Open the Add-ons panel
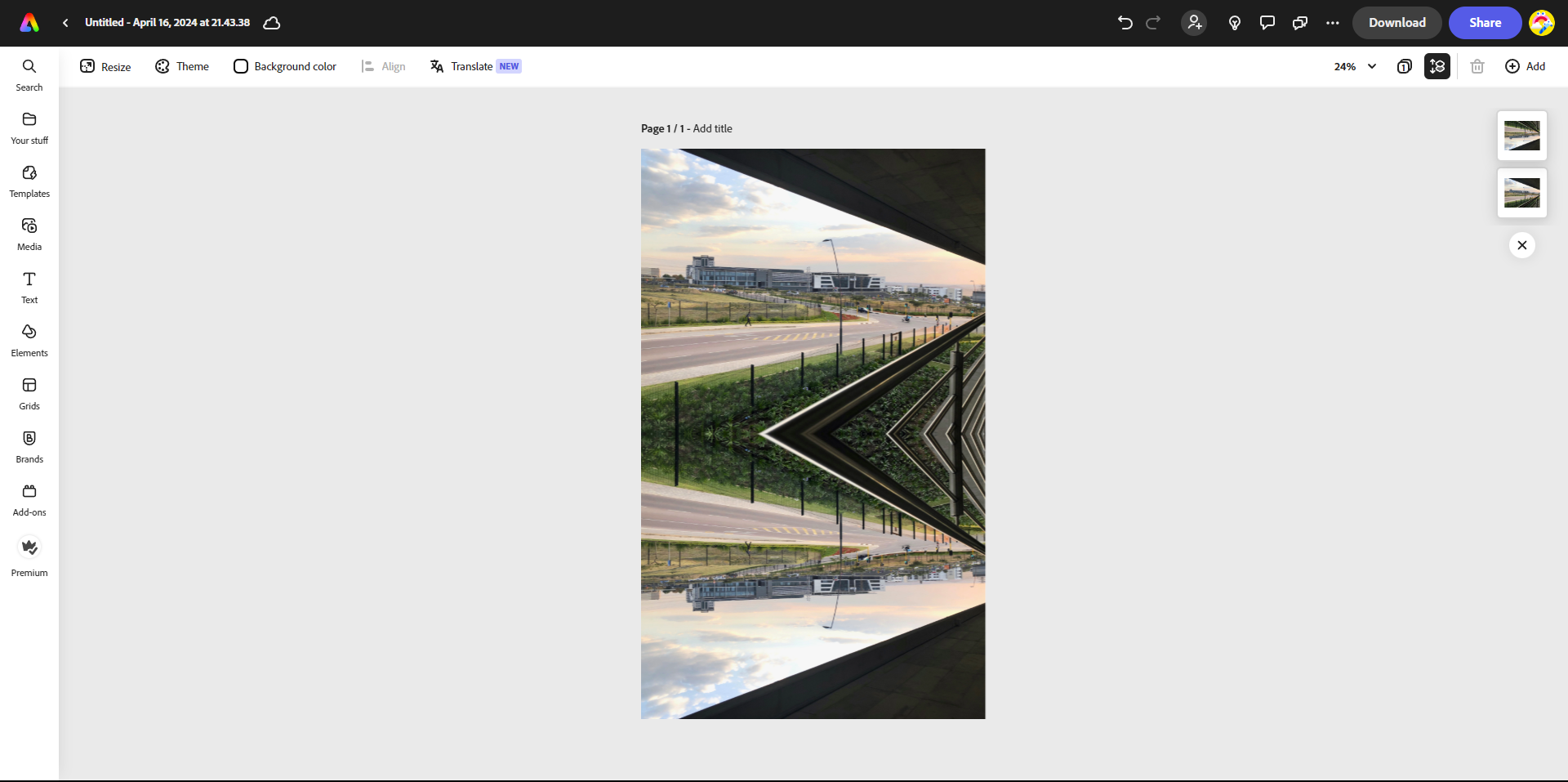The image size is (1568, 782). click(x=29, y=499)
